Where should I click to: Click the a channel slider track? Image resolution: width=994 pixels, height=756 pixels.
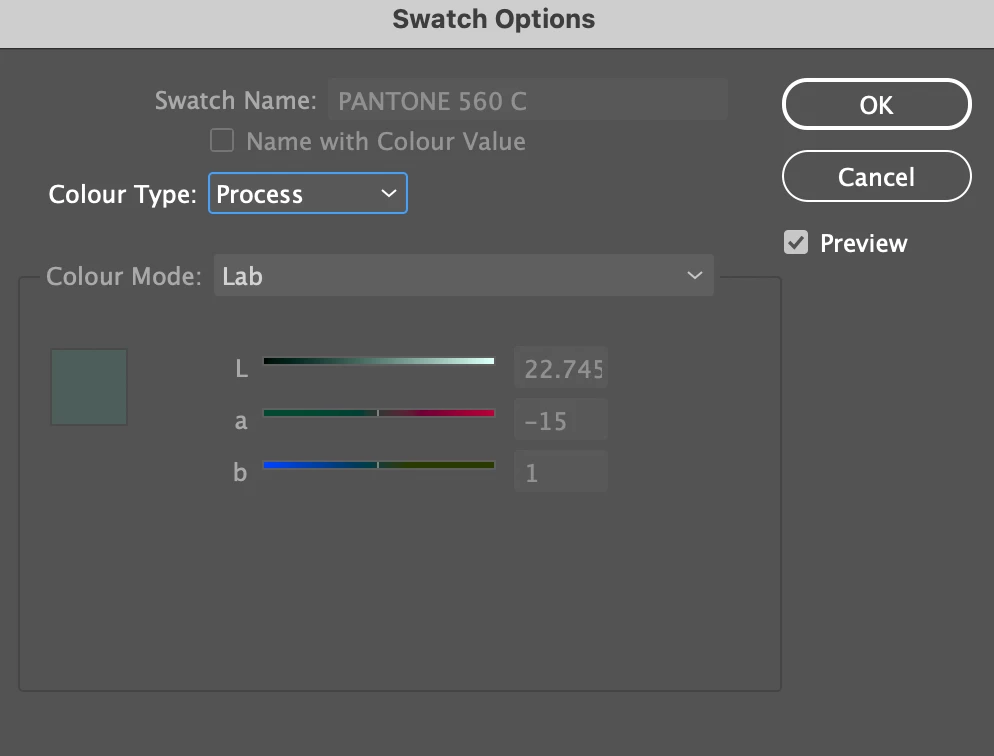(379, 413)
